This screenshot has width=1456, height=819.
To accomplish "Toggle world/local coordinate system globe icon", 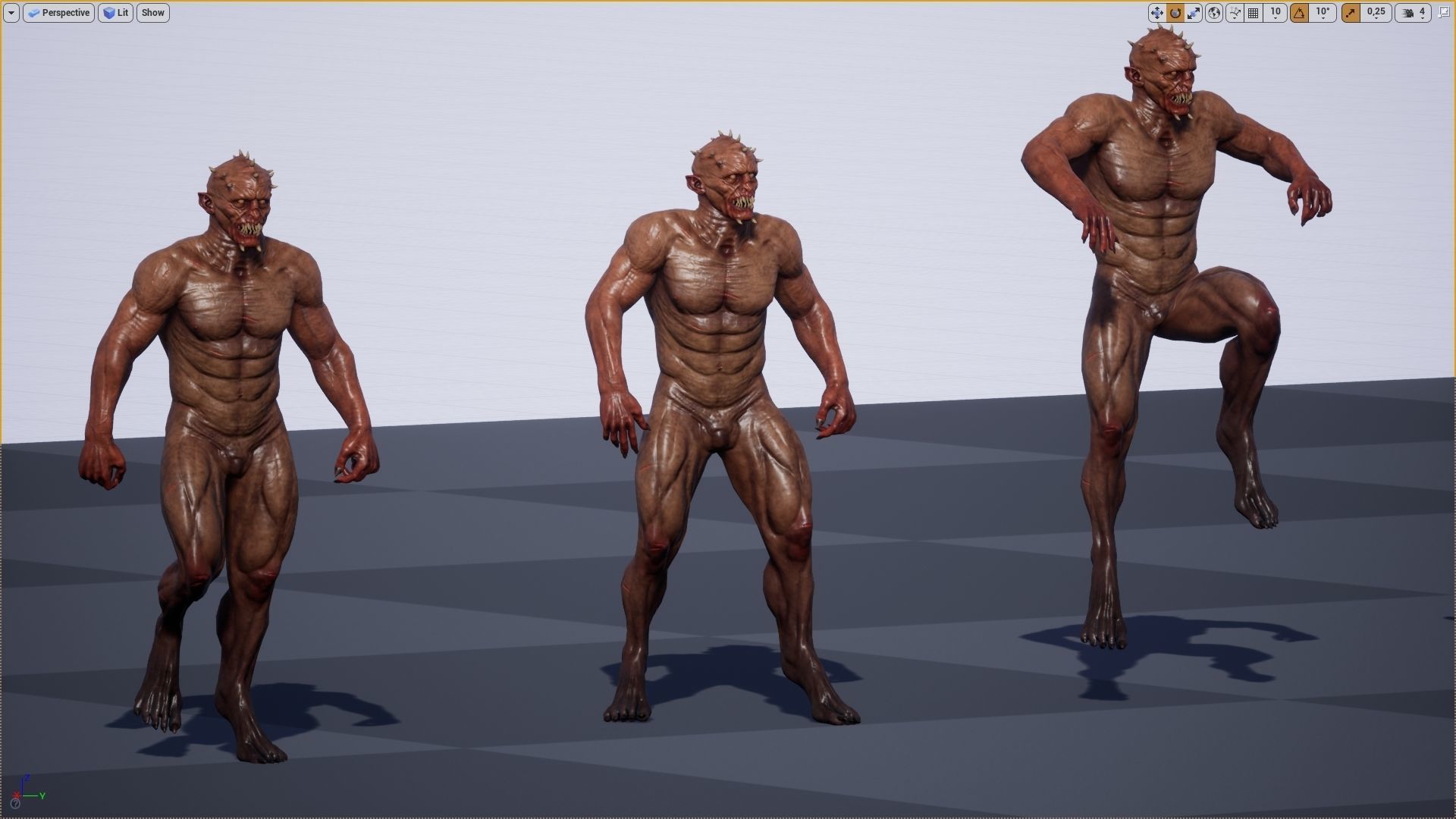I will tap(1213, 13).
